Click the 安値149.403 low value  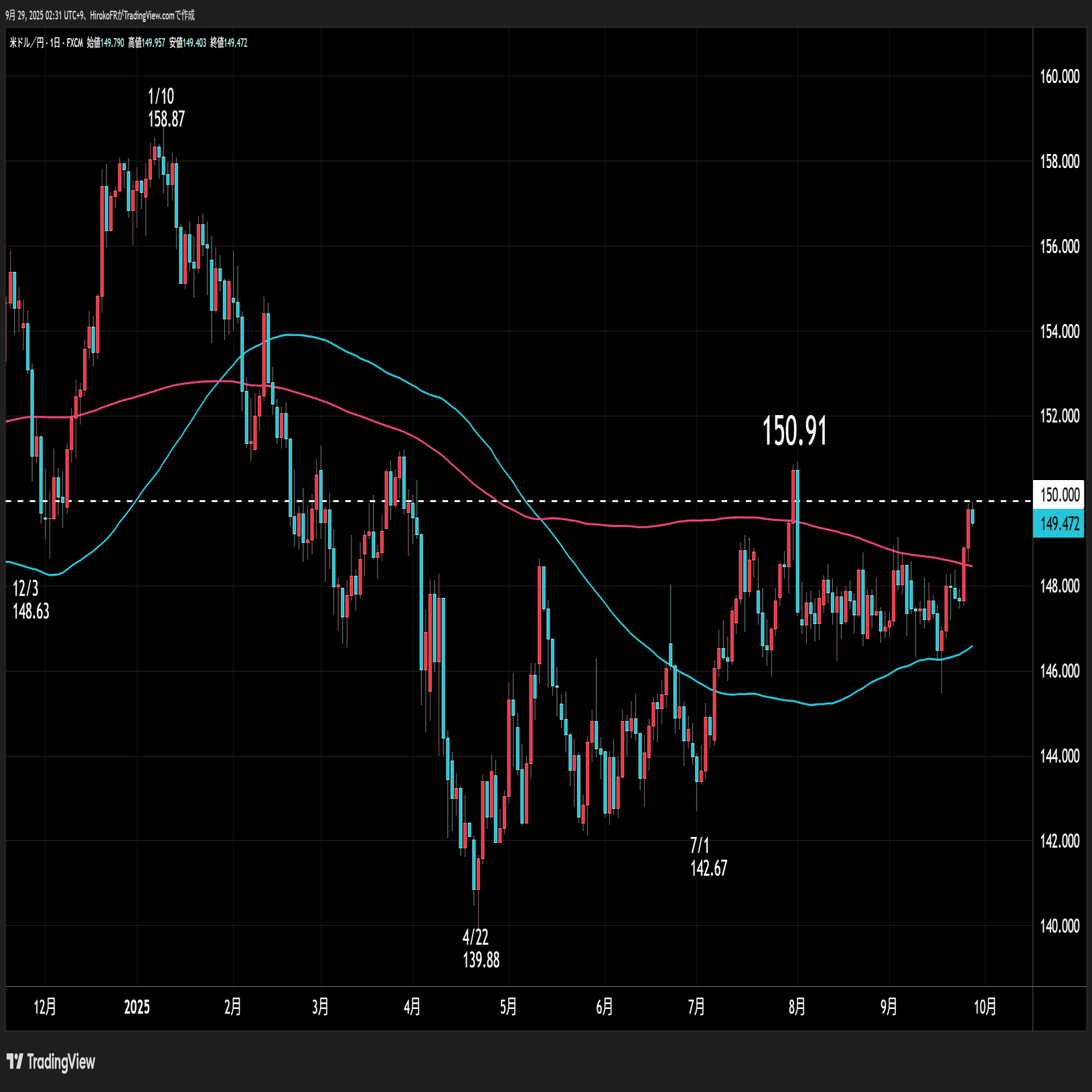coord(187,43)
